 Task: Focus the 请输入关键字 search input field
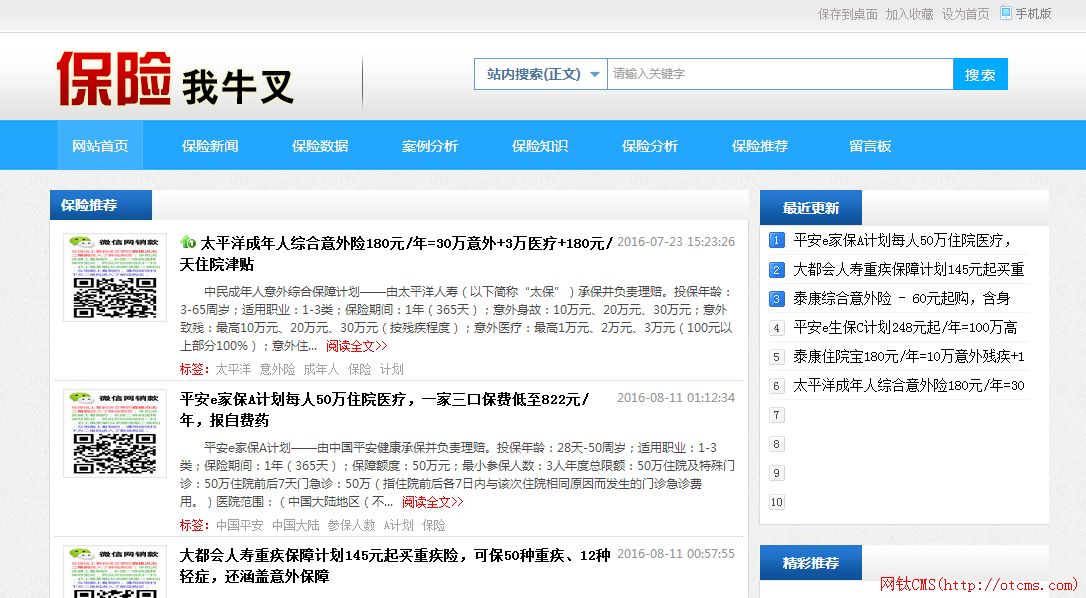pos(780,74)
